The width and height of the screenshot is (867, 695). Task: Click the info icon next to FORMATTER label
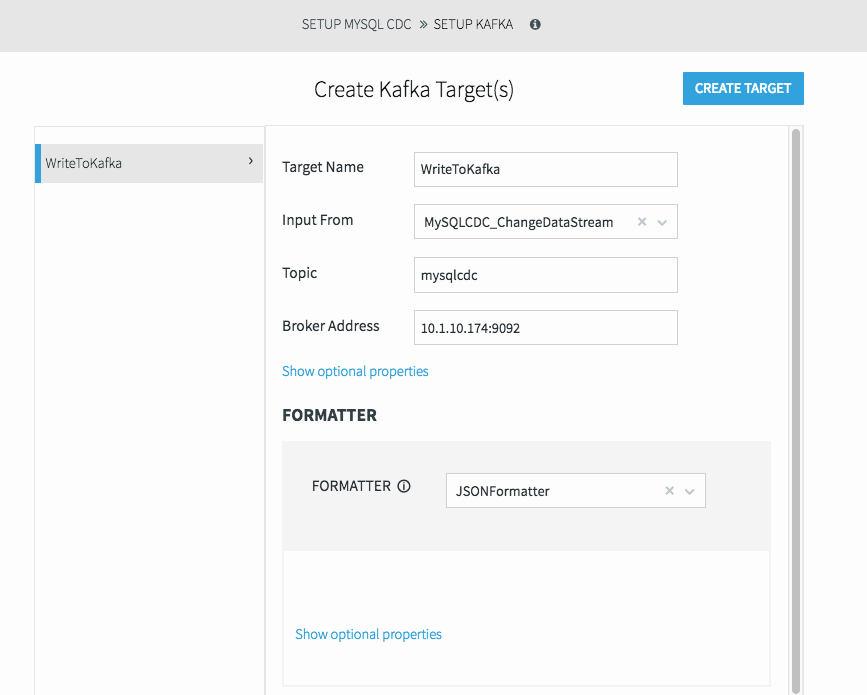[404, 486]
